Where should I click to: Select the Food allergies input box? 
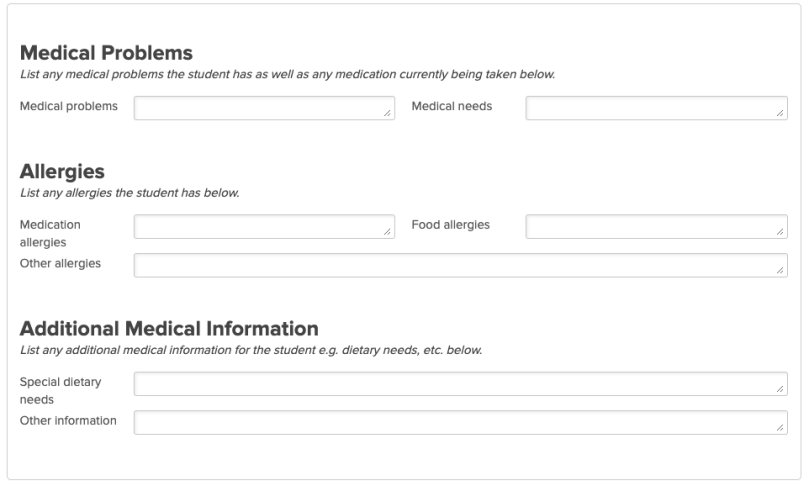point(655,227)
